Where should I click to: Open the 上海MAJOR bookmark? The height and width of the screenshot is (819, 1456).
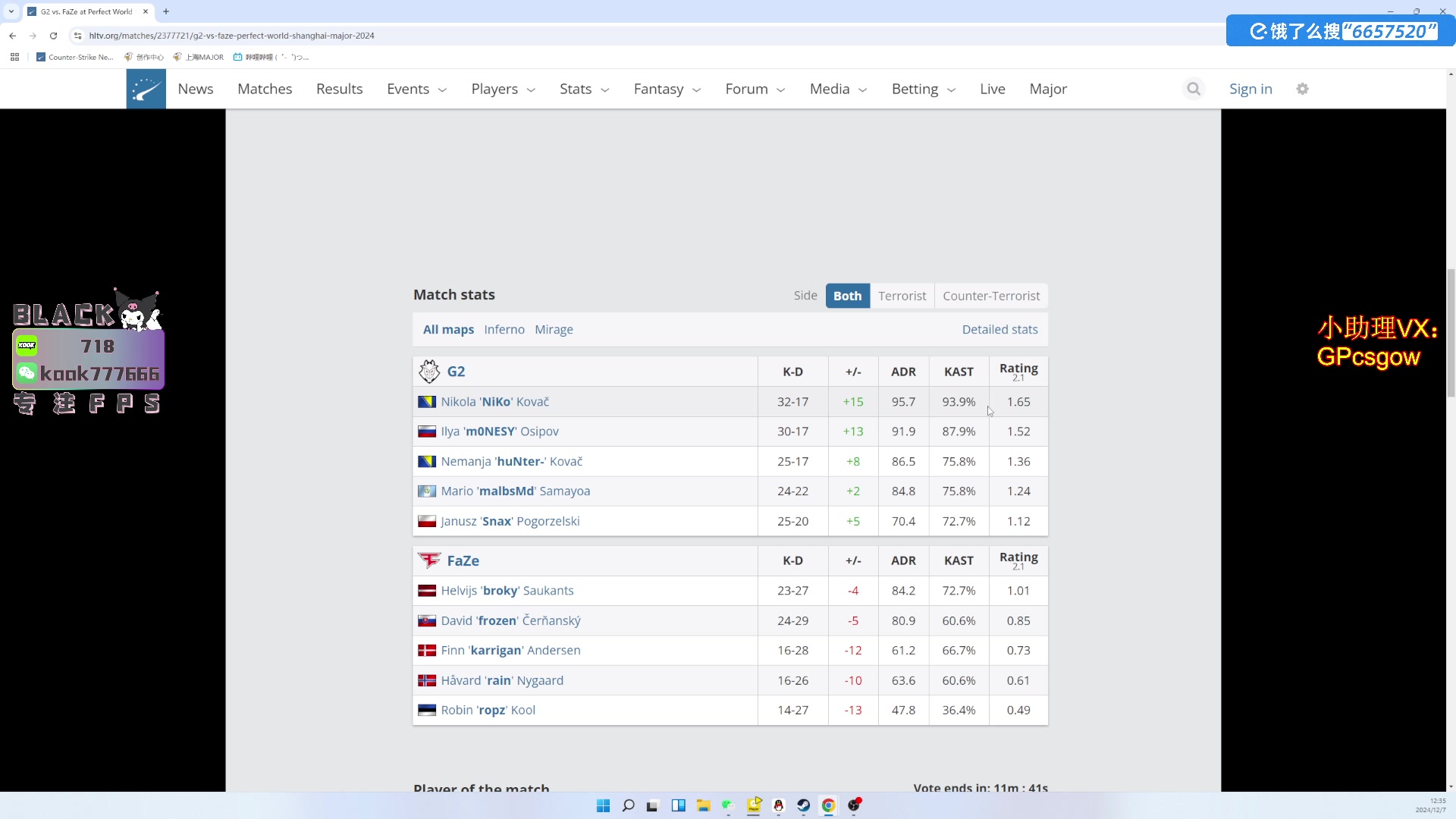click(199, 57)
